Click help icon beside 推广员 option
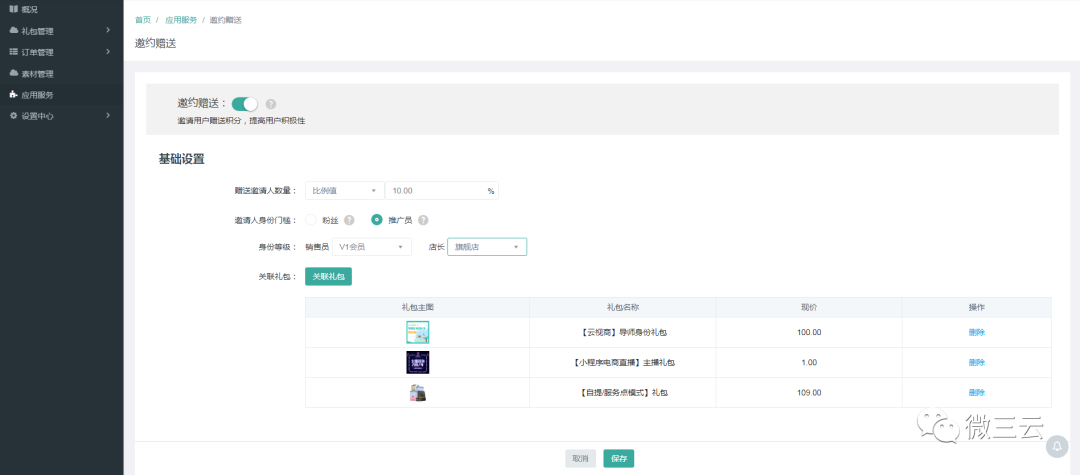 [423, 220]
